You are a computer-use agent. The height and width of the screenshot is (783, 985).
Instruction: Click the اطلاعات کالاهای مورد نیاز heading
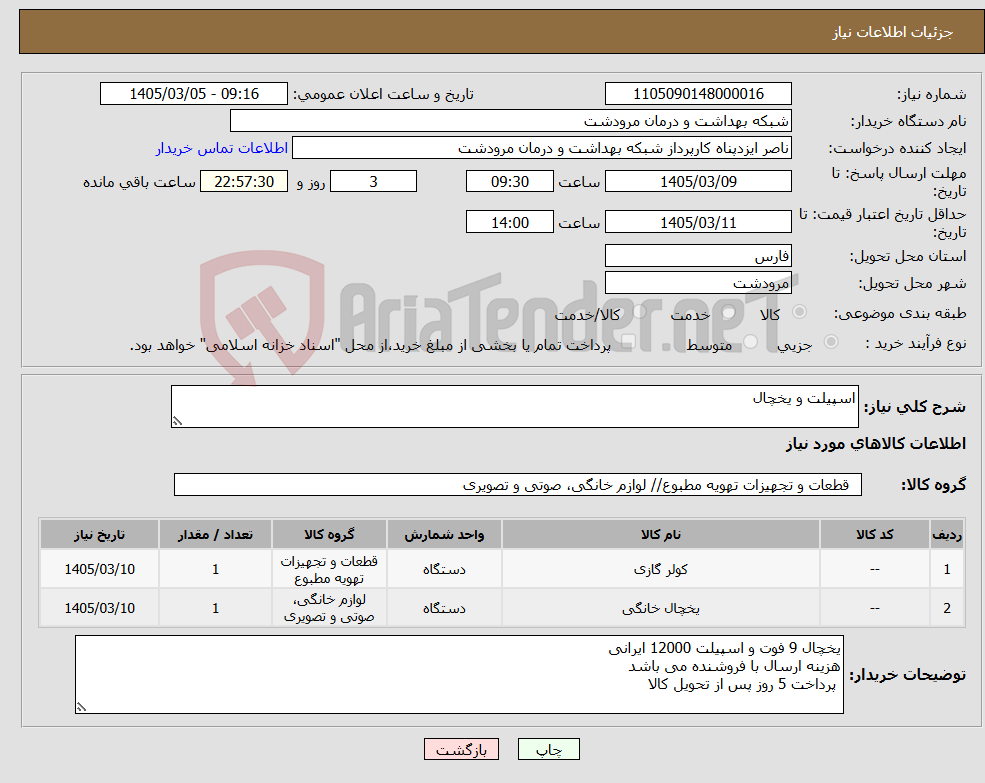875,444
